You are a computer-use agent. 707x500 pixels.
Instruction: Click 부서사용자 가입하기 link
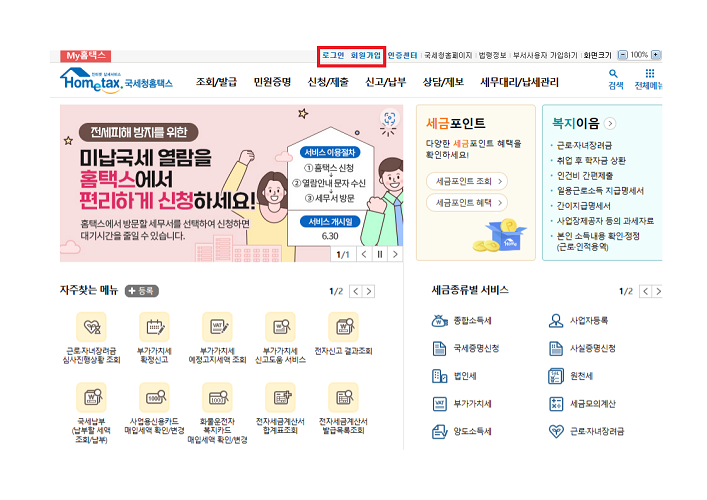(x=545, y=55)
